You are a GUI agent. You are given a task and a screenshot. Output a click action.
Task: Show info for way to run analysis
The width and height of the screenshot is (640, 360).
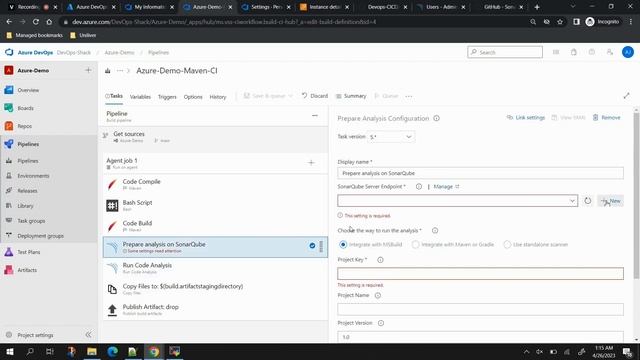[x=435, y=231]
